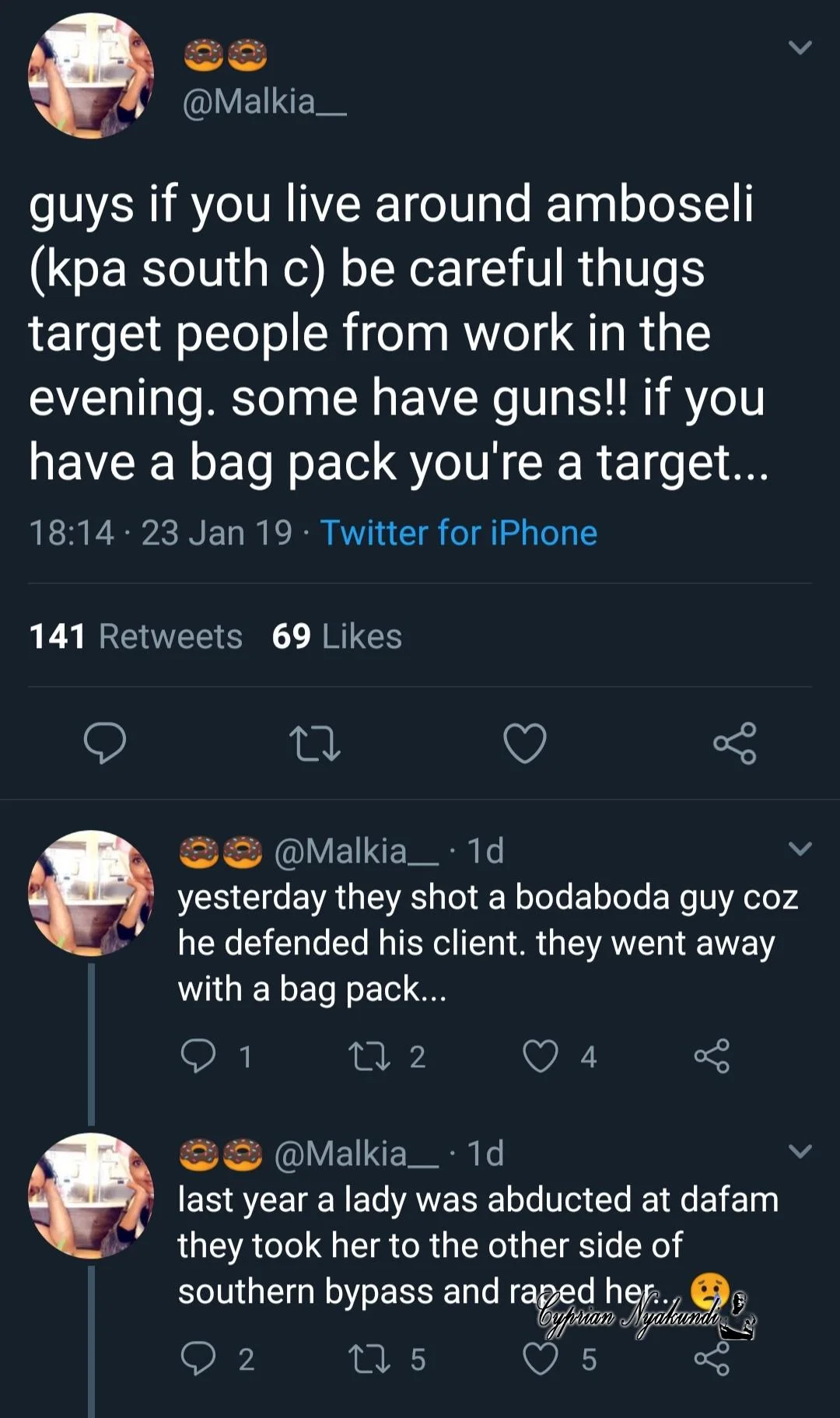Retweet the bodaboda guy tweet
Image resolution: width=840 pixels, height=1418 pixels.
(369, 1056)
